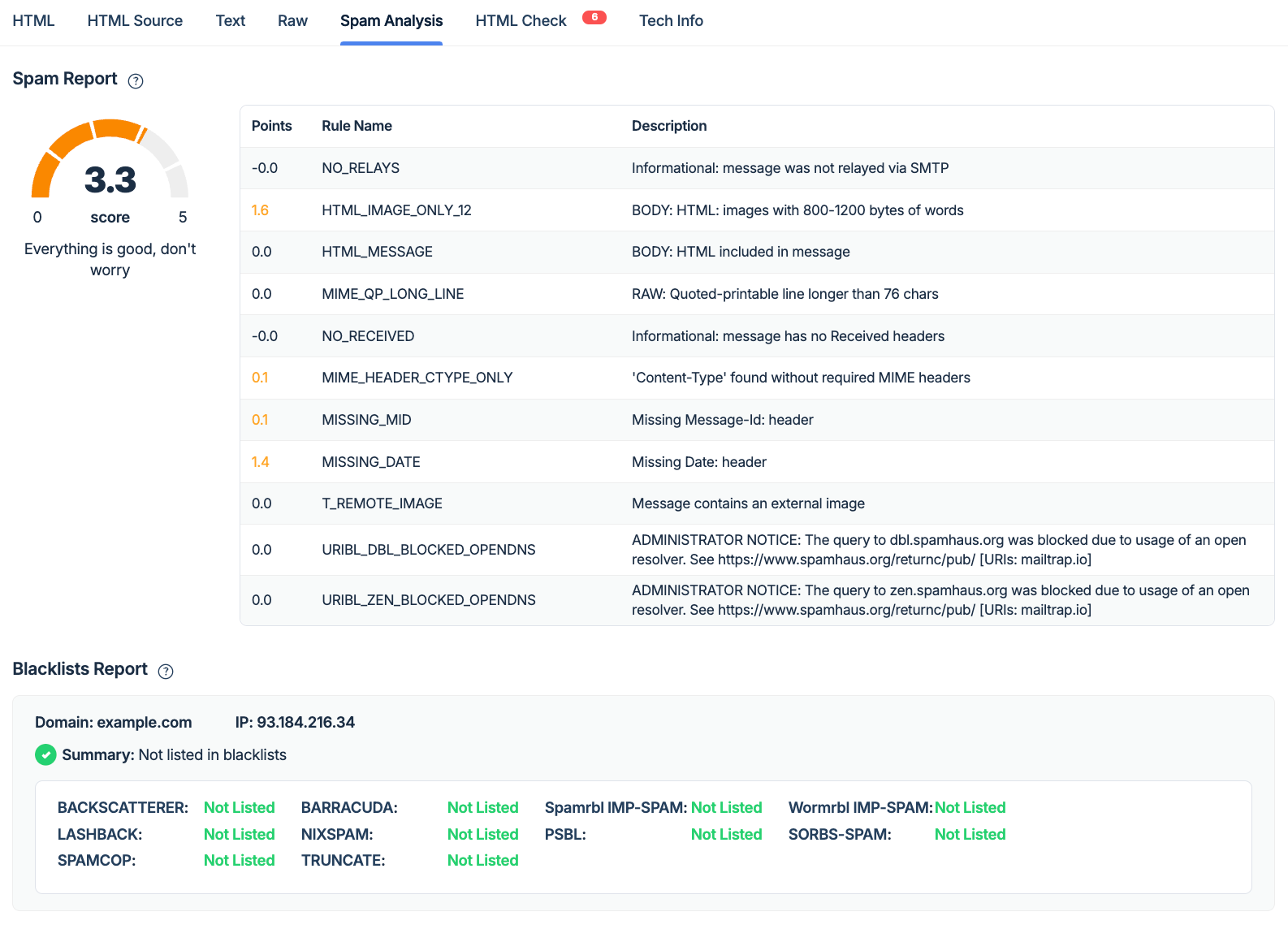Select the Spam Analysis tab
This screenshot has width=1288, height=942.
(x=391, y=21)
